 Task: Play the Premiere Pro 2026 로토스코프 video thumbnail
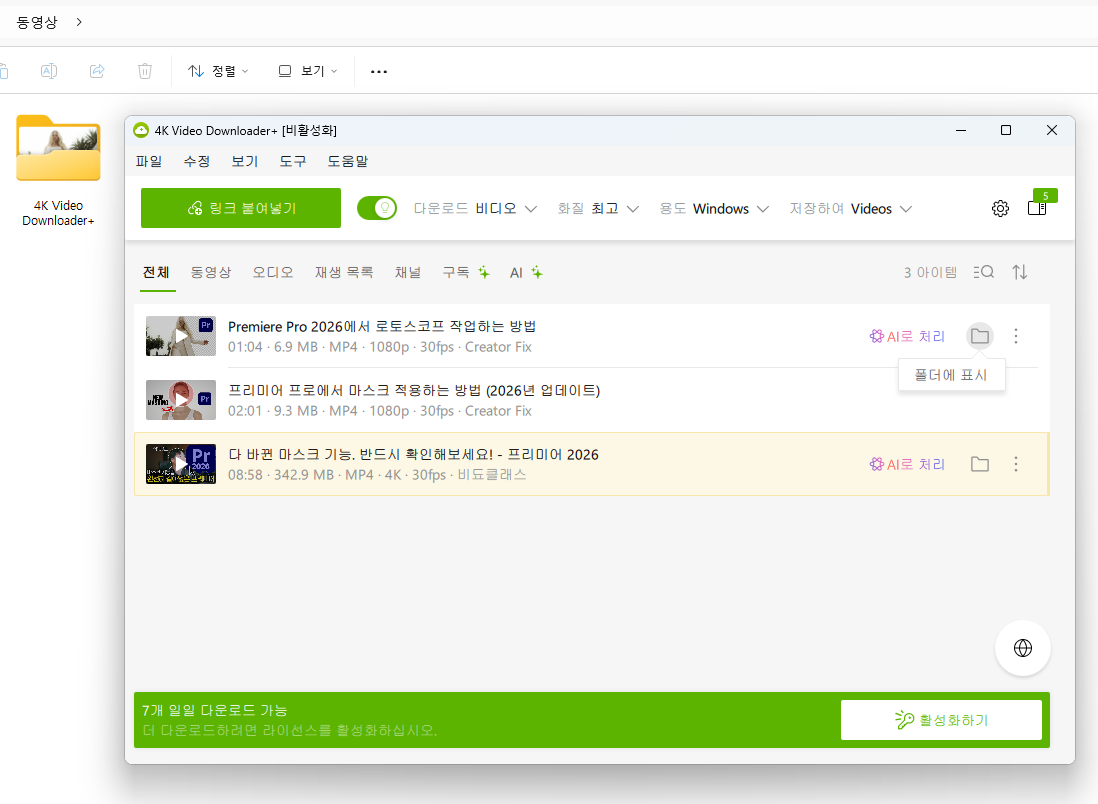(x=181, y=336)
